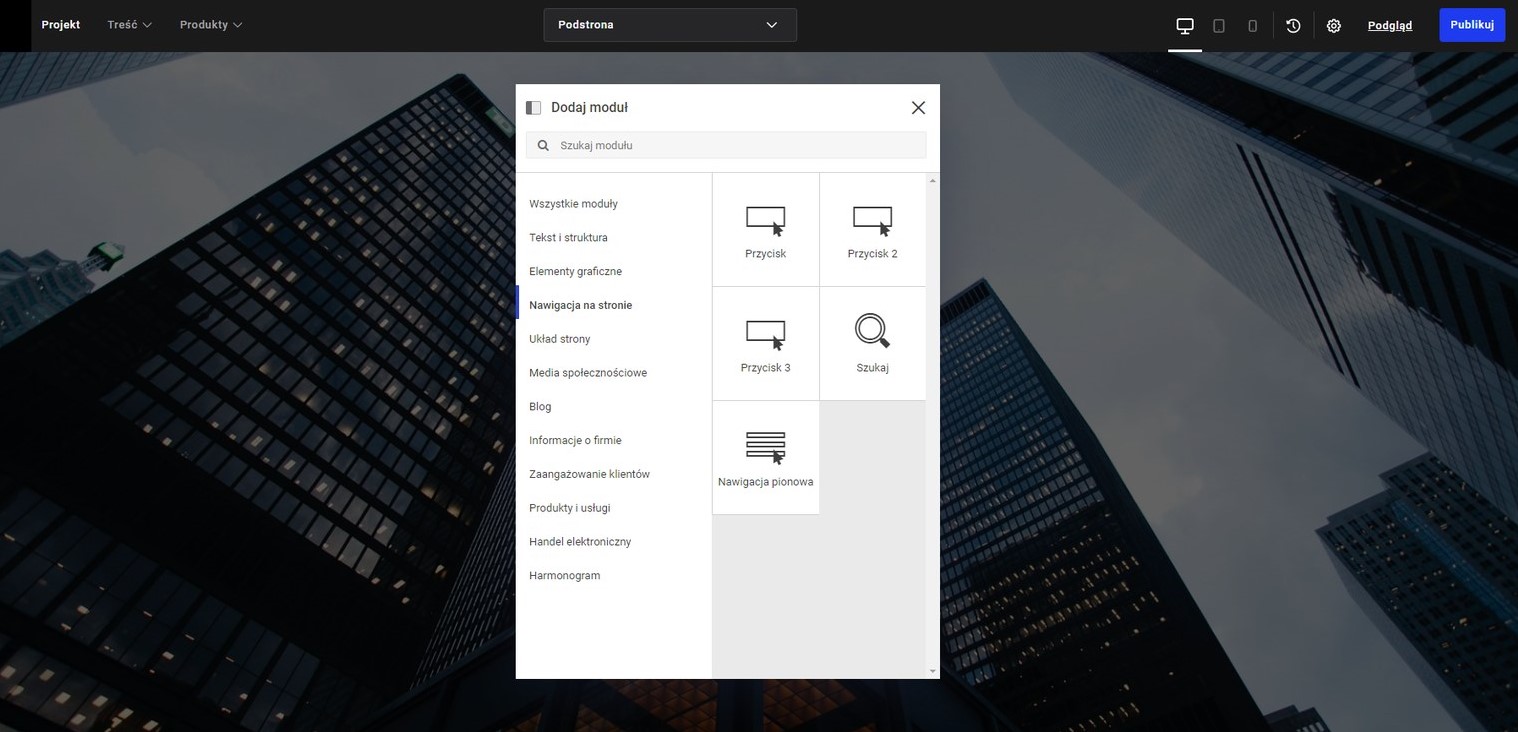Expand the Produkty menu
1518x732 pixels.
click(211, 25)
